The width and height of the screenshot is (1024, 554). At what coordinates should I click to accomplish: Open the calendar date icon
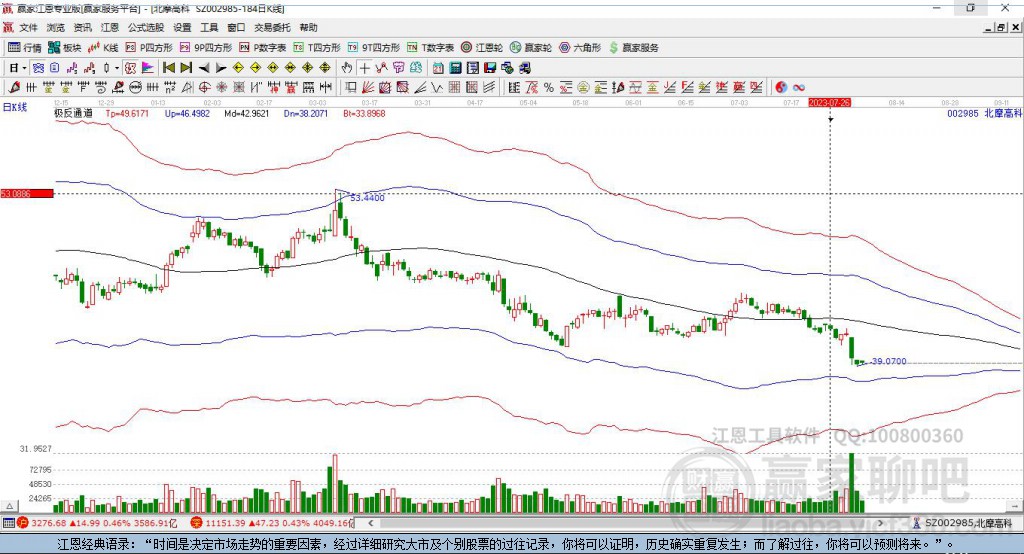click(438, 68)
